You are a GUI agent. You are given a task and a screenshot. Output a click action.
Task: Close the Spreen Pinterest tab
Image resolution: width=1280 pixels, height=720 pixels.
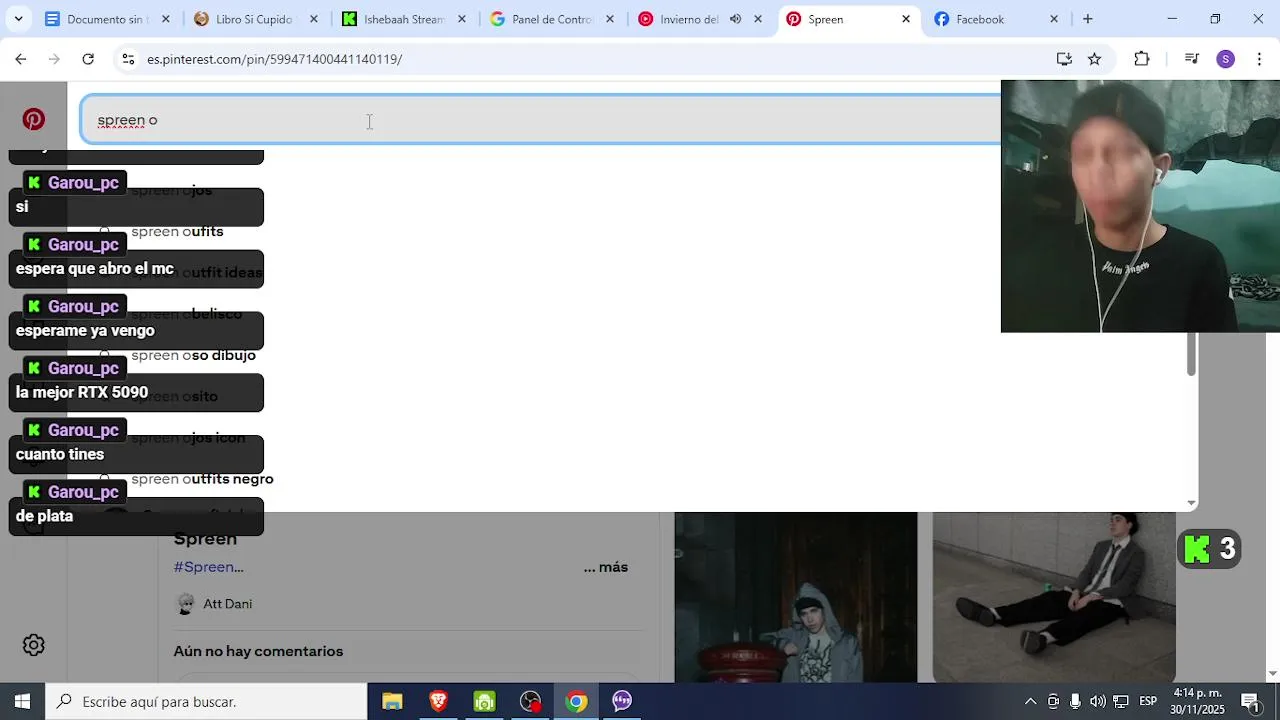(906, 19)
